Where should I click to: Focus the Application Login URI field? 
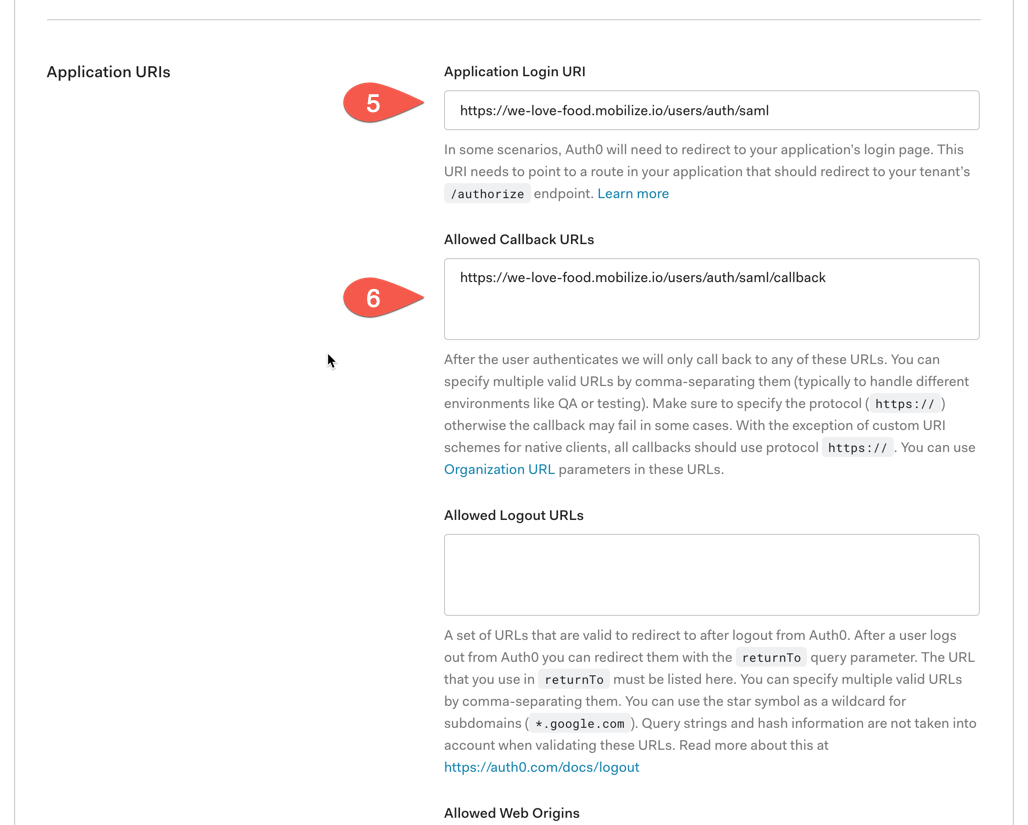click(711, 110)
